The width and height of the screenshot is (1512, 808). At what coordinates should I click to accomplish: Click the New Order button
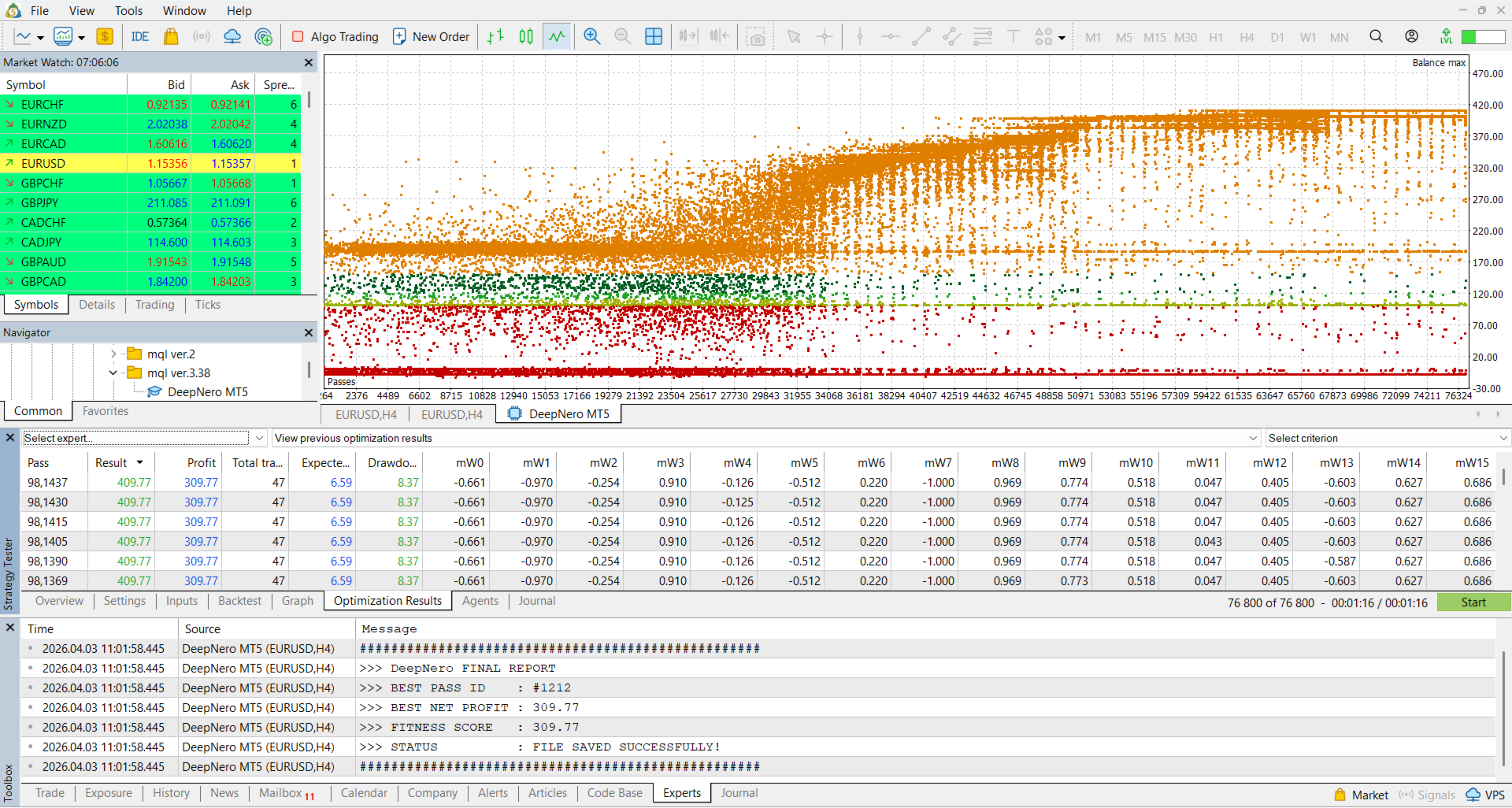[431, 36]
